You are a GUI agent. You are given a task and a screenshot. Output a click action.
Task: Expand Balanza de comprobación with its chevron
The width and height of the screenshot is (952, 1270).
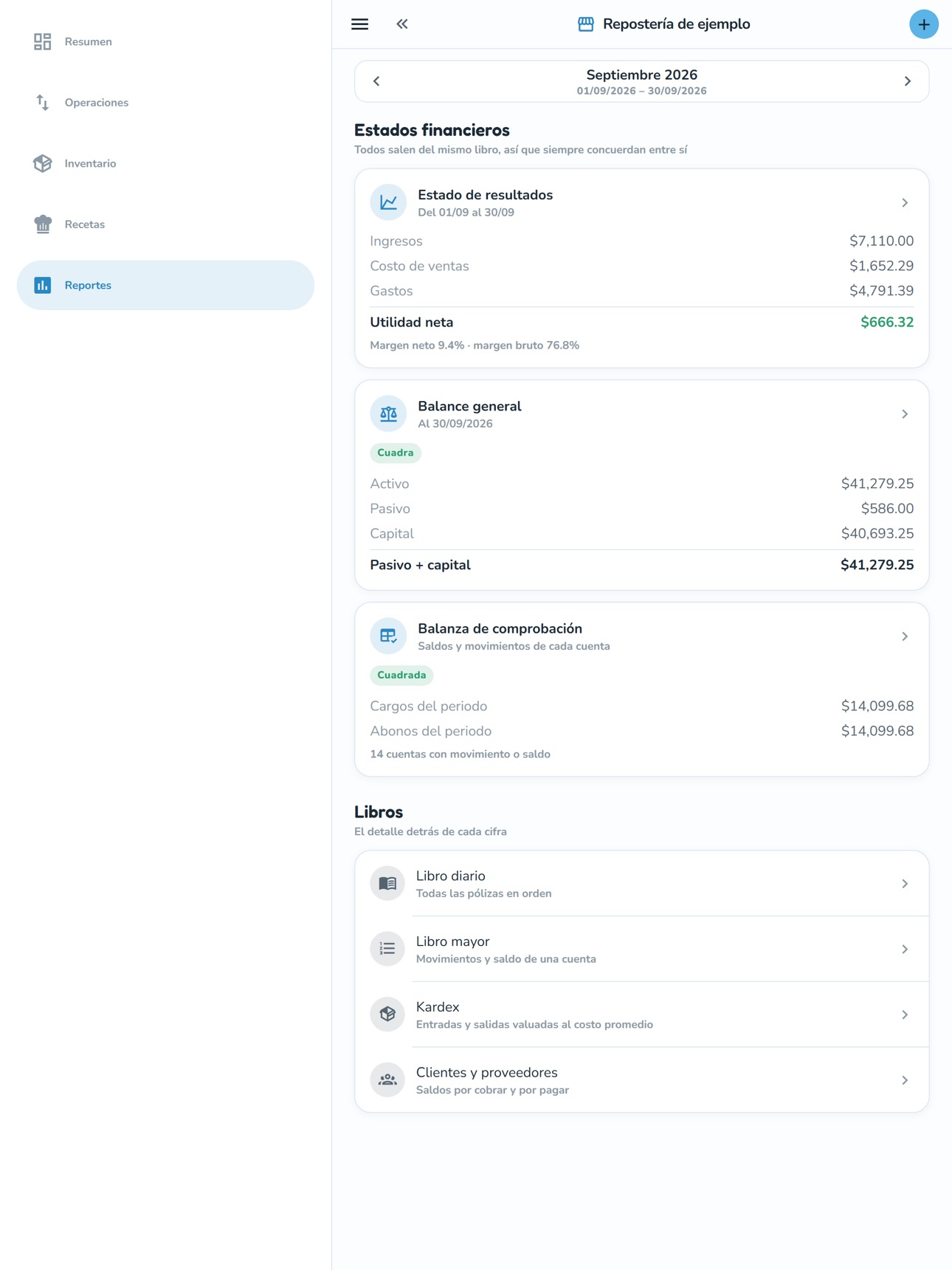pos(905,636)
